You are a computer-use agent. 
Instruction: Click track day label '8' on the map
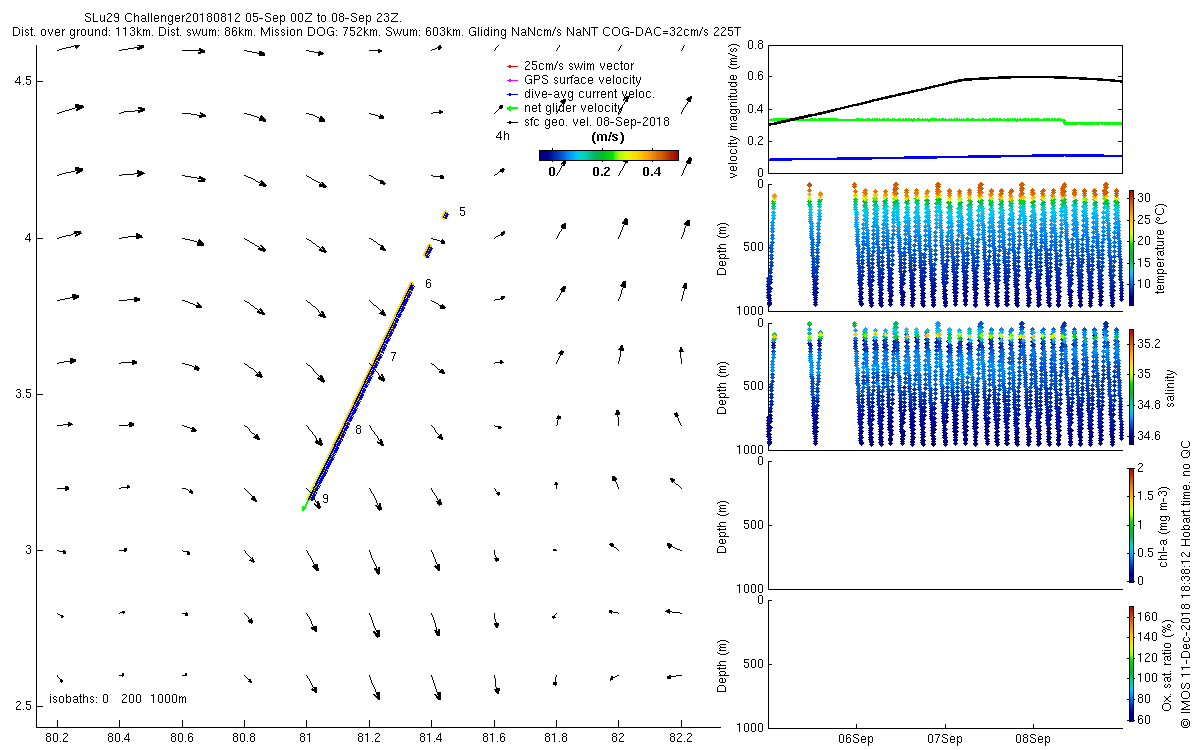[x=358, y=430]
